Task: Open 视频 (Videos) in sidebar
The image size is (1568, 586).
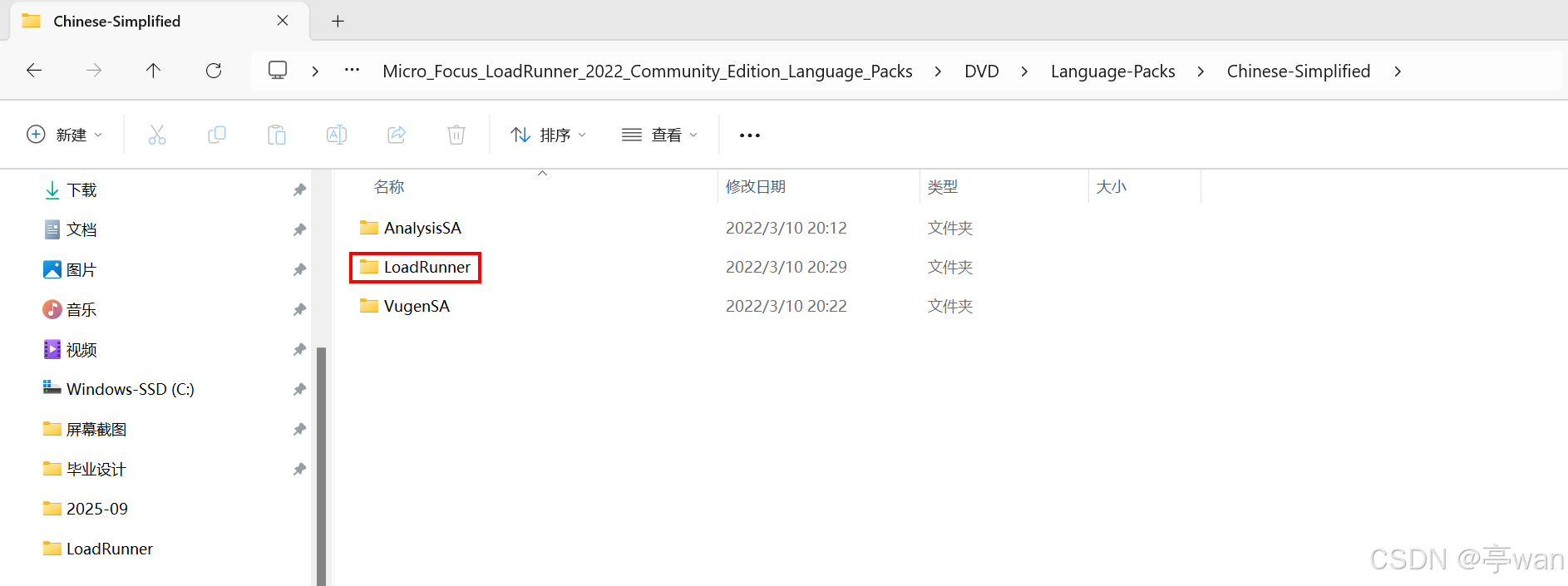Action: [x=81, y=349]
